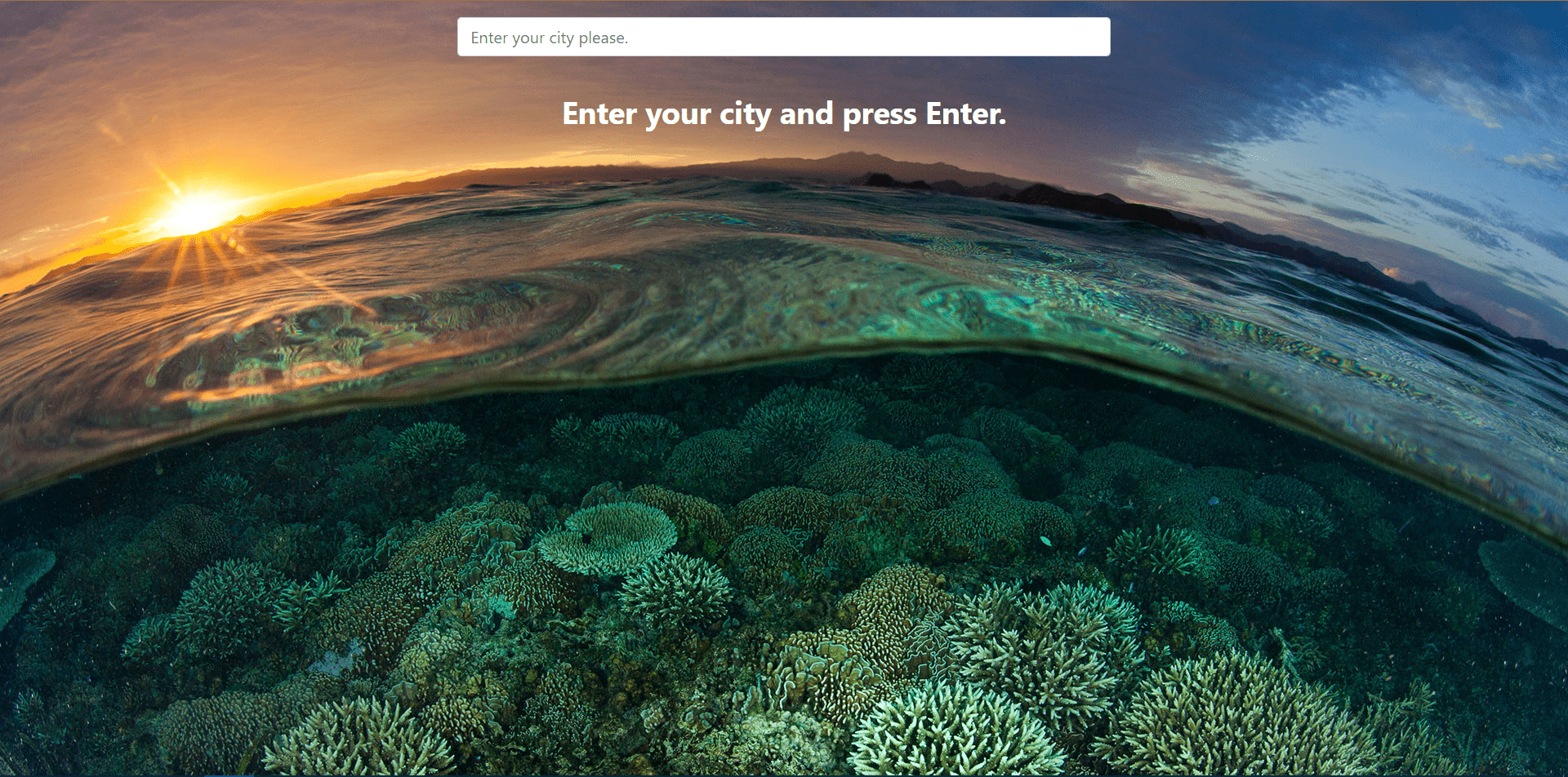The image size is (1568, 777).
Task: Click the sun ray reflections on the water surface
Action: click(x=212, y=261)
